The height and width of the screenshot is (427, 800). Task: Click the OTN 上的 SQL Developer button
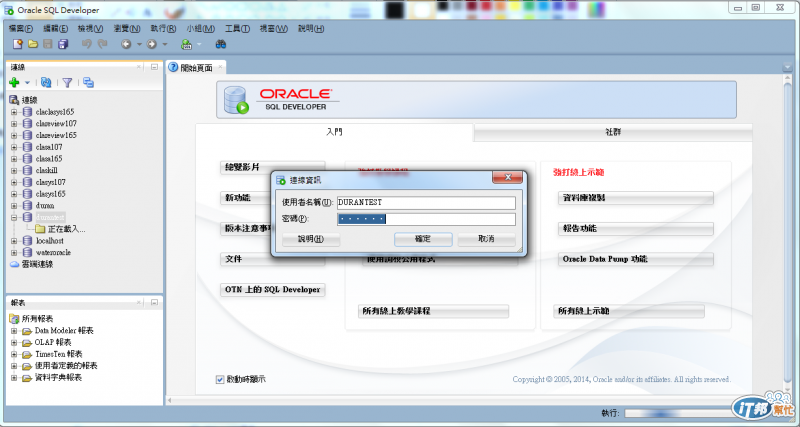tap(272, 290)
